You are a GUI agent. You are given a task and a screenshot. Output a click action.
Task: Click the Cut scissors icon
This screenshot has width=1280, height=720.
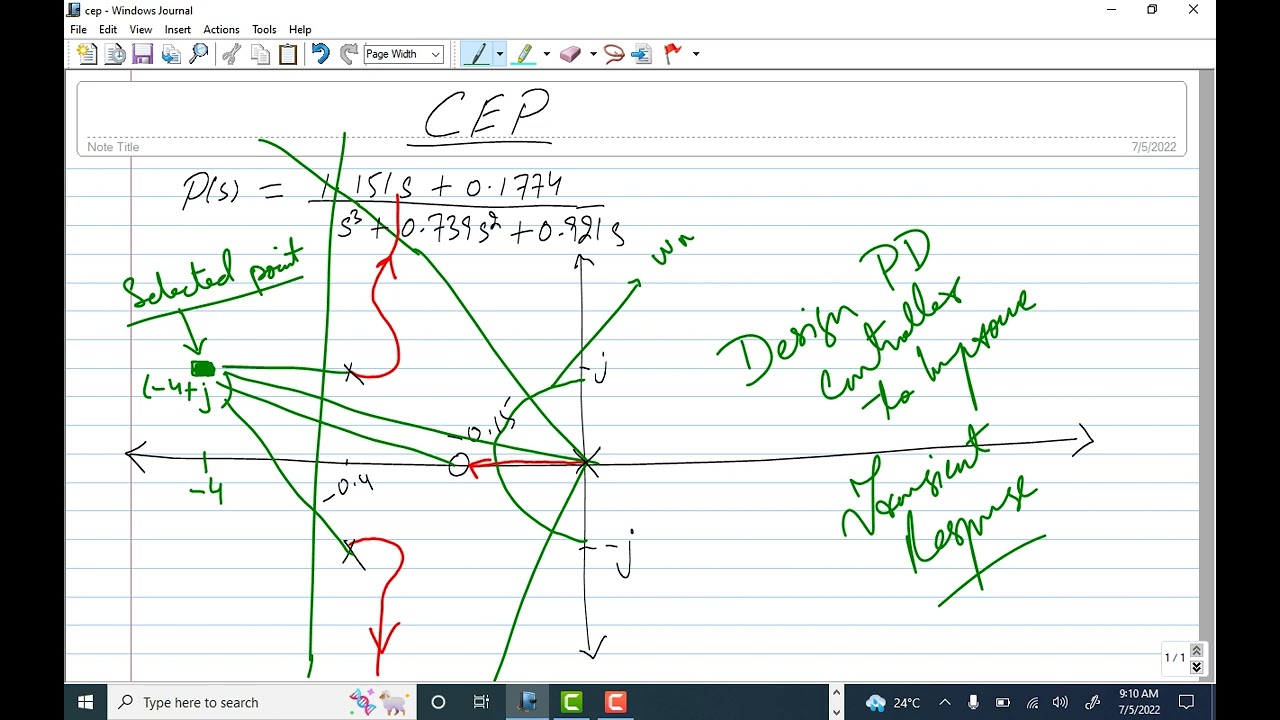click(232, 54)
